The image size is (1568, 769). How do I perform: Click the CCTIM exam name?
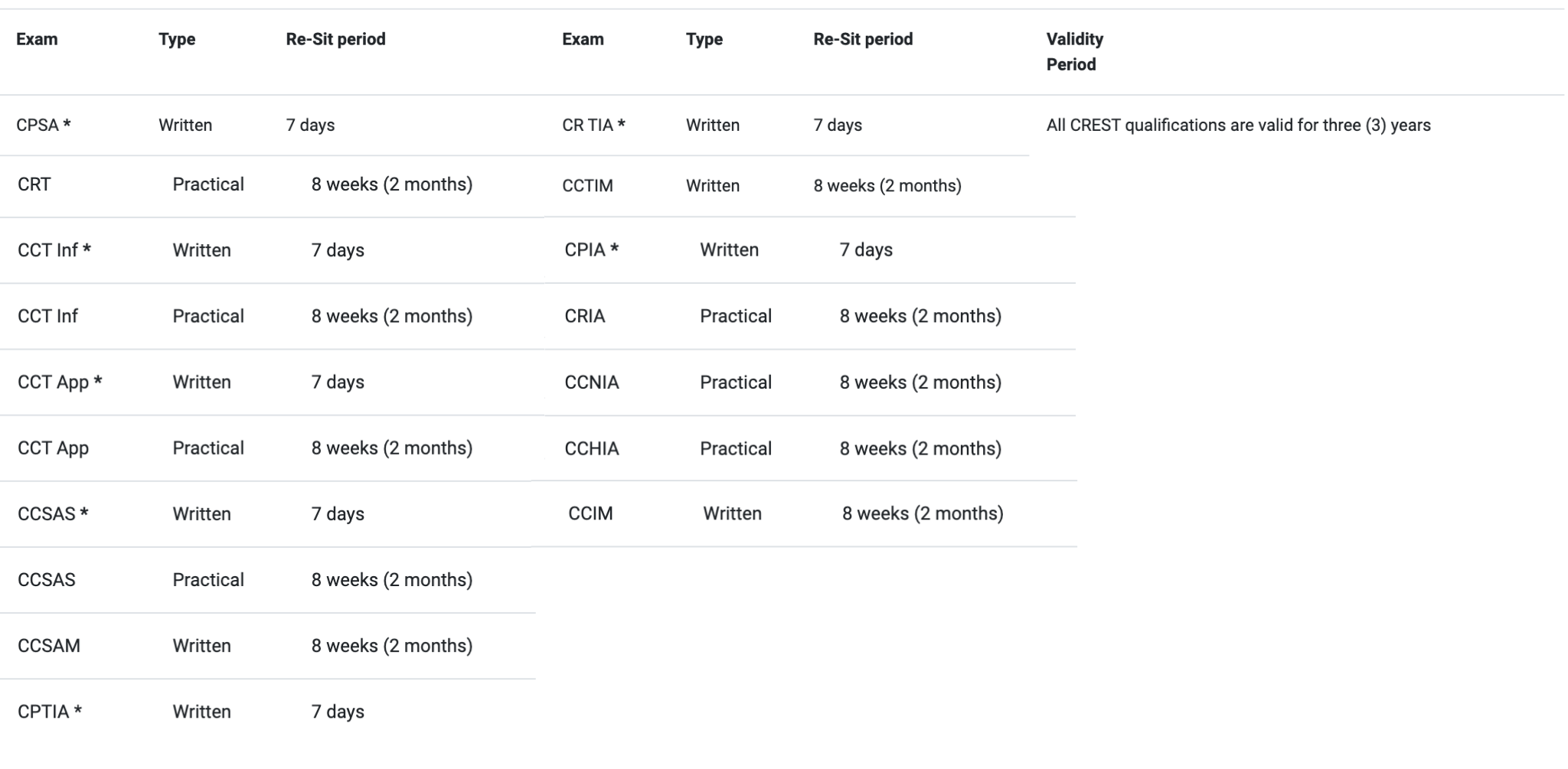click(587, 186)
